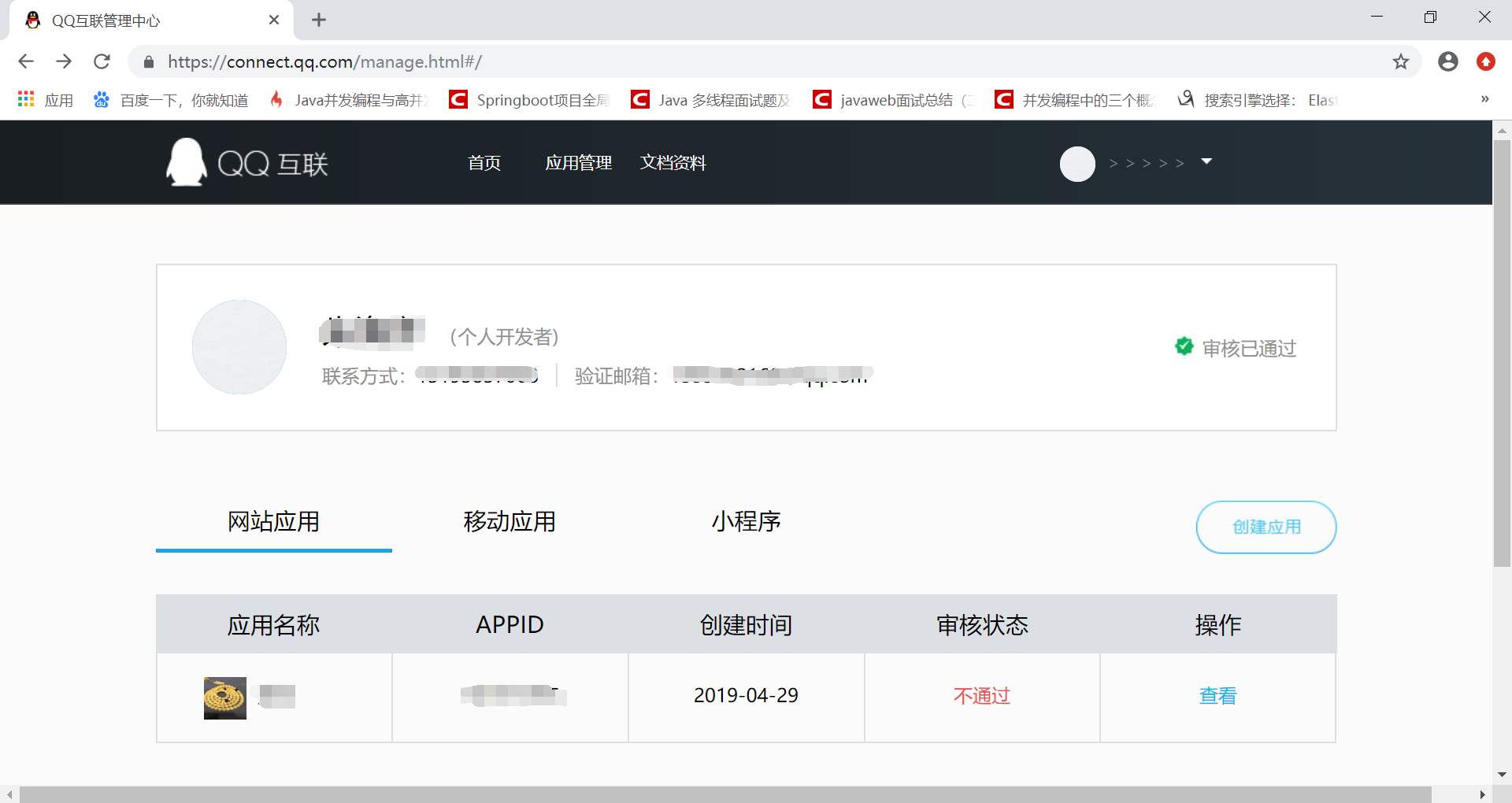Show more bookmarks via the chevron
Image resolution: width=1512 pixels, height=803 pixels.
[x=1484, y=99]
